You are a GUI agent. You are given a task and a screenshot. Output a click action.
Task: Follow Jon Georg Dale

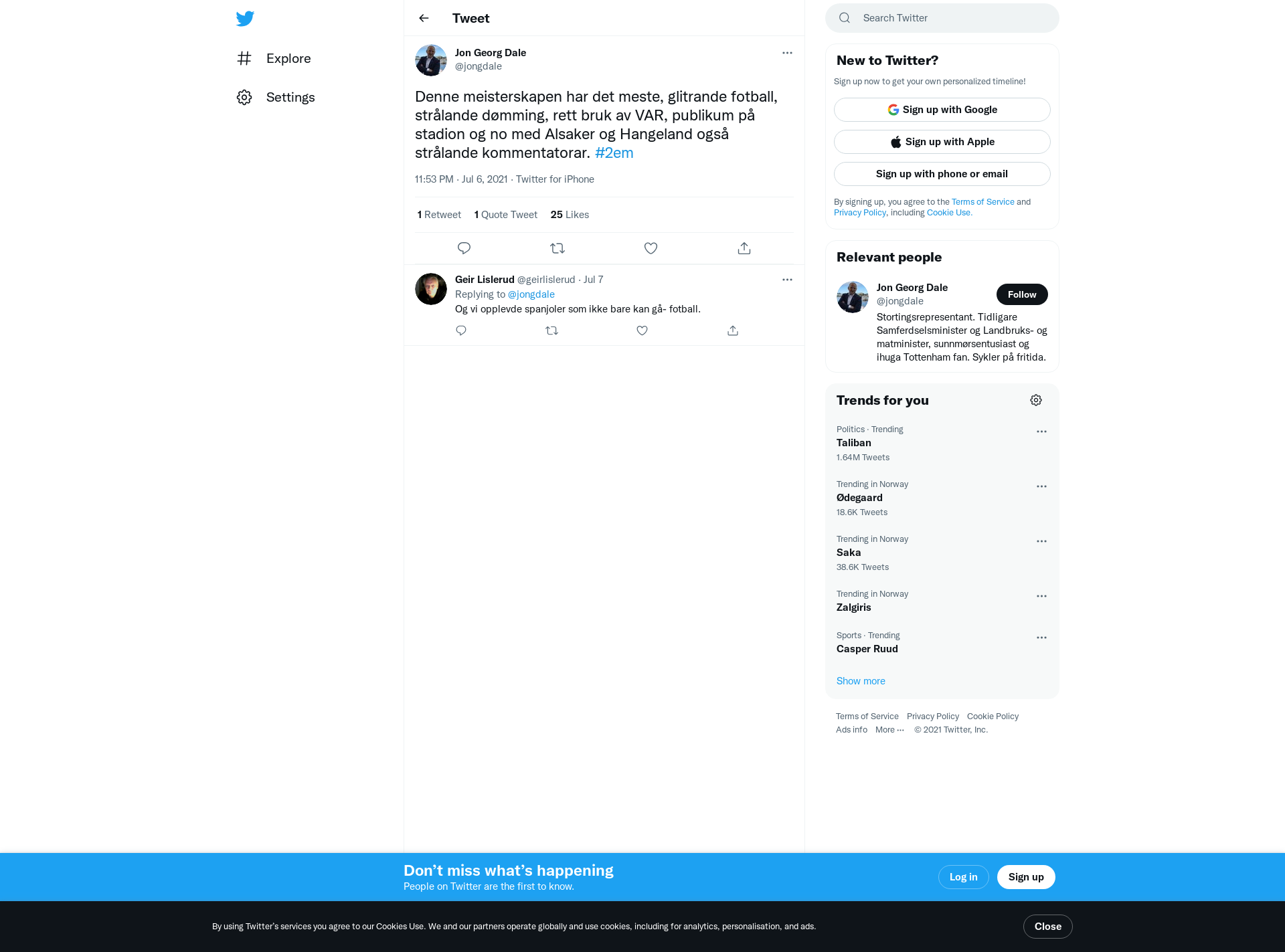[x=1022, y=294]
